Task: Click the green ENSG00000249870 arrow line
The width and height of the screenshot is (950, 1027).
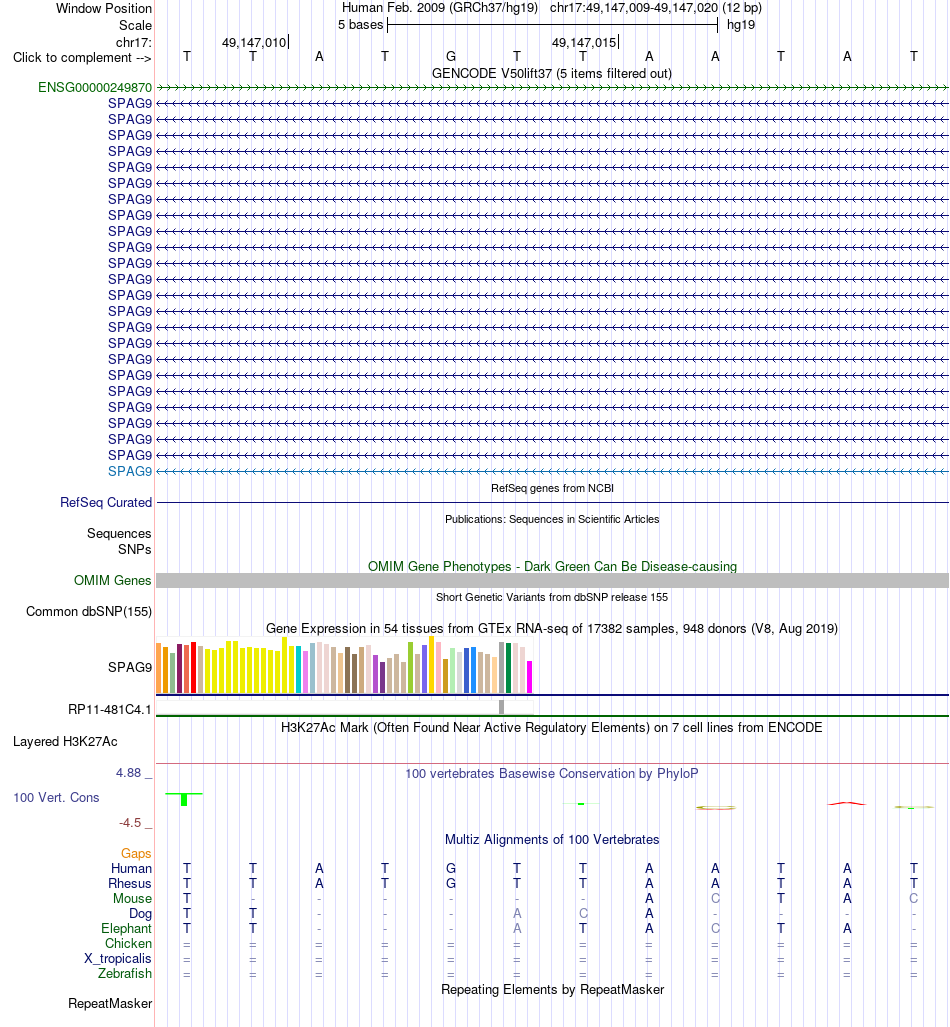Action: [x=552, y=87]
